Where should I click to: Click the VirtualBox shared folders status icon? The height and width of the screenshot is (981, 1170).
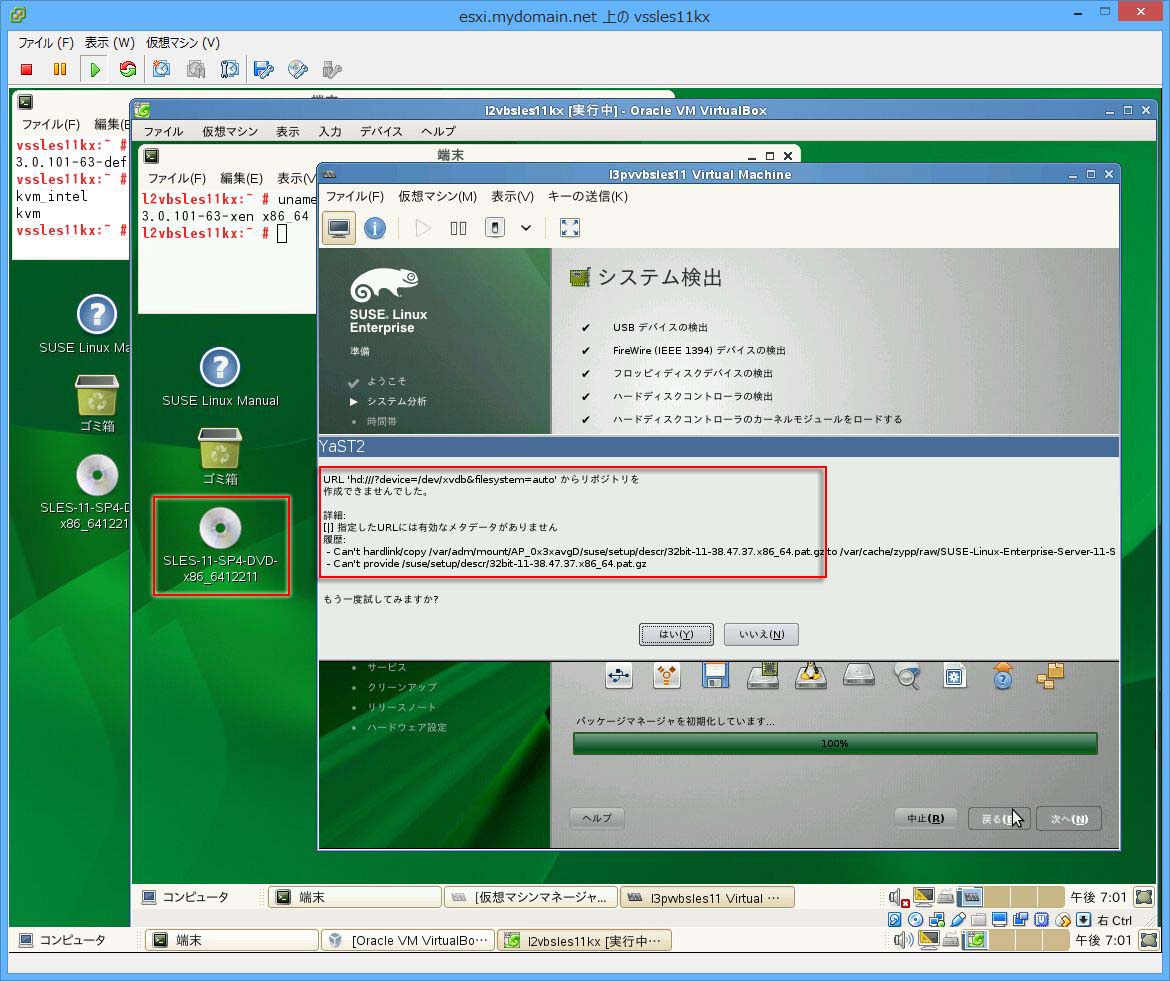click(x=978, y=920)
